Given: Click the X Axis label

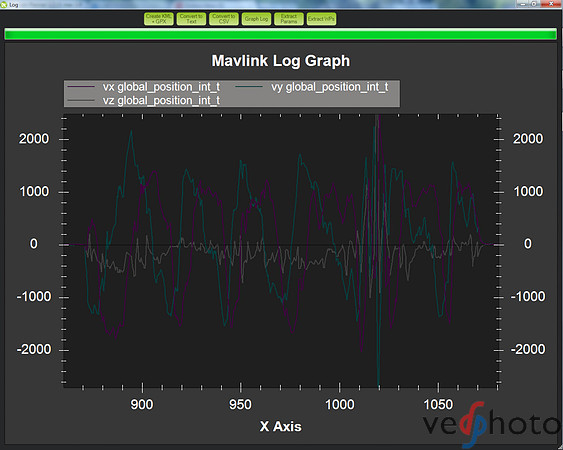Looking at the screenshot, I should tap(281, 427).
